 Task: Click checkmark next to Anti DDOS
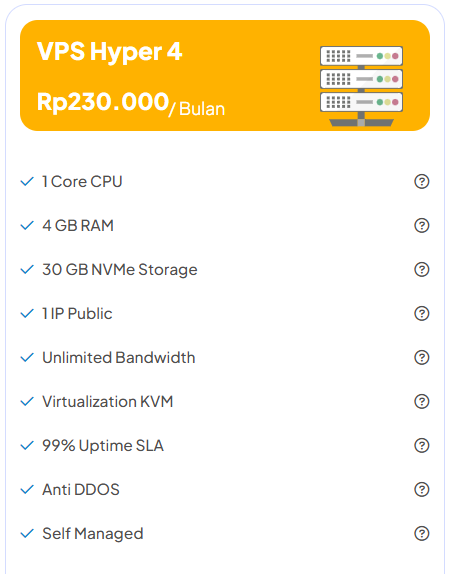coord(27,489)
